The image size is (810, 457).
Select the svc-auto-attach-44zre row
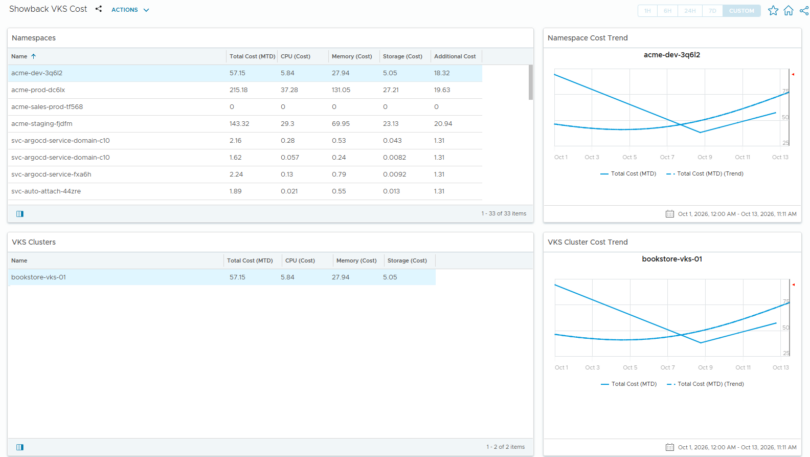click(x=245, y=192)
